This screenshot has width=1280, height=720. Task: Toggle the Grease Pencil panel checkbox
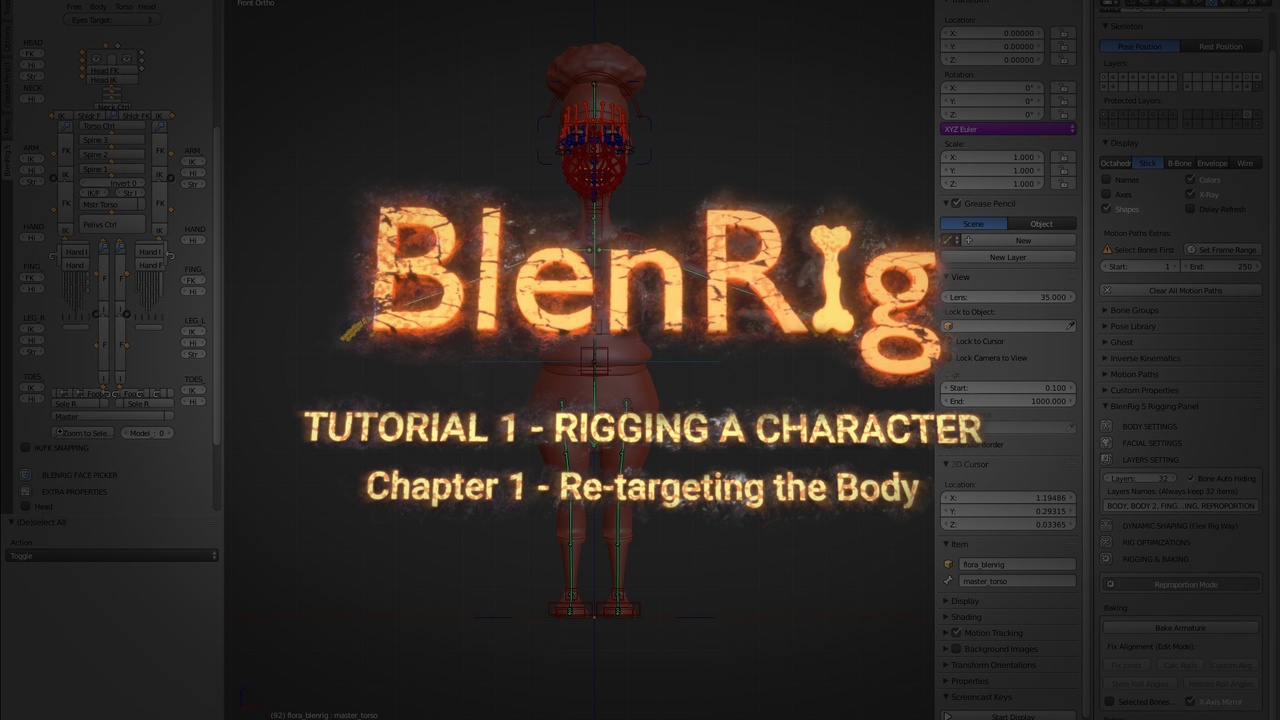(956, 204)
